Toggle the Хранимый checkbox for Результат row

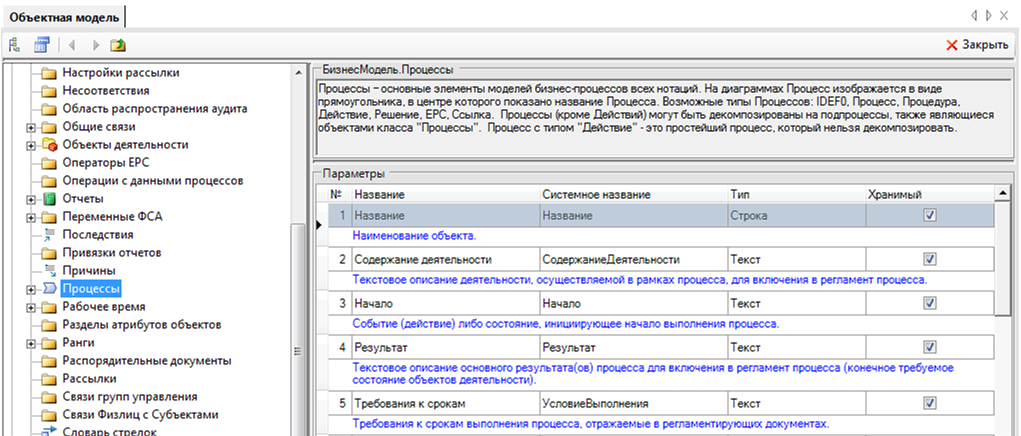pos(929,347)
